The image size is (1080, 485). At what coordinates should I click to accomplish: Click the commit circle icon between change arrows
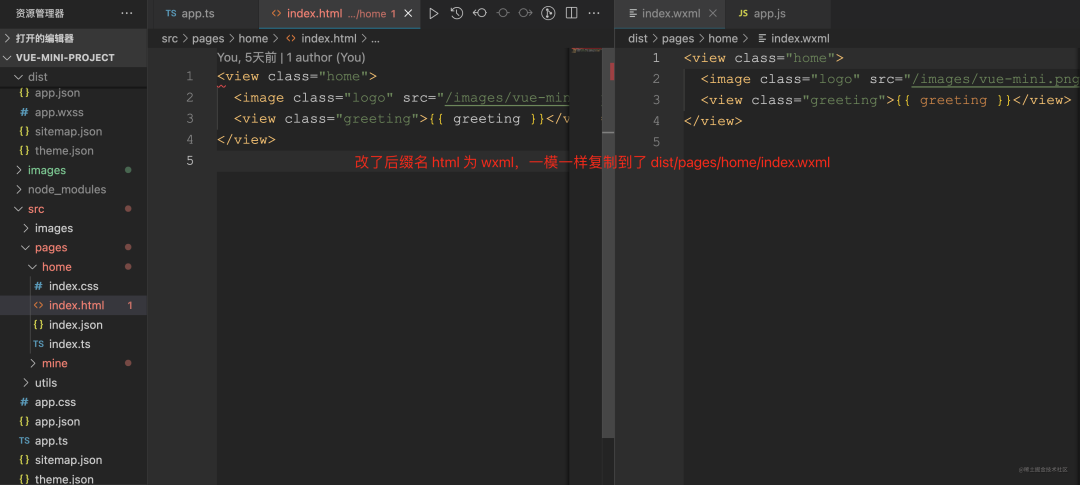[x=503, y=13]
